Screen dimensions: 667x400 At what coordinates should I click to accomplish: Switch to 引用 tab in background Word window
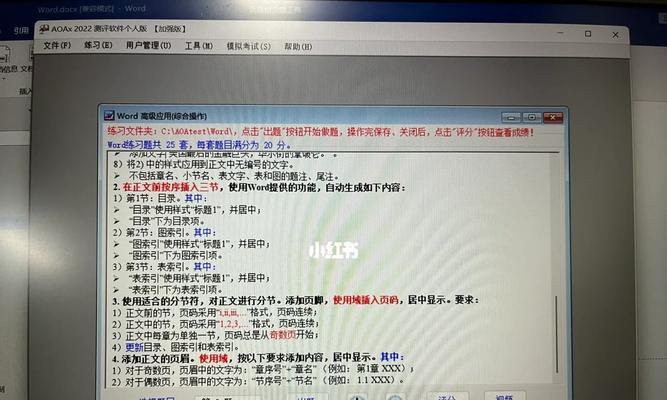point(21,30)
